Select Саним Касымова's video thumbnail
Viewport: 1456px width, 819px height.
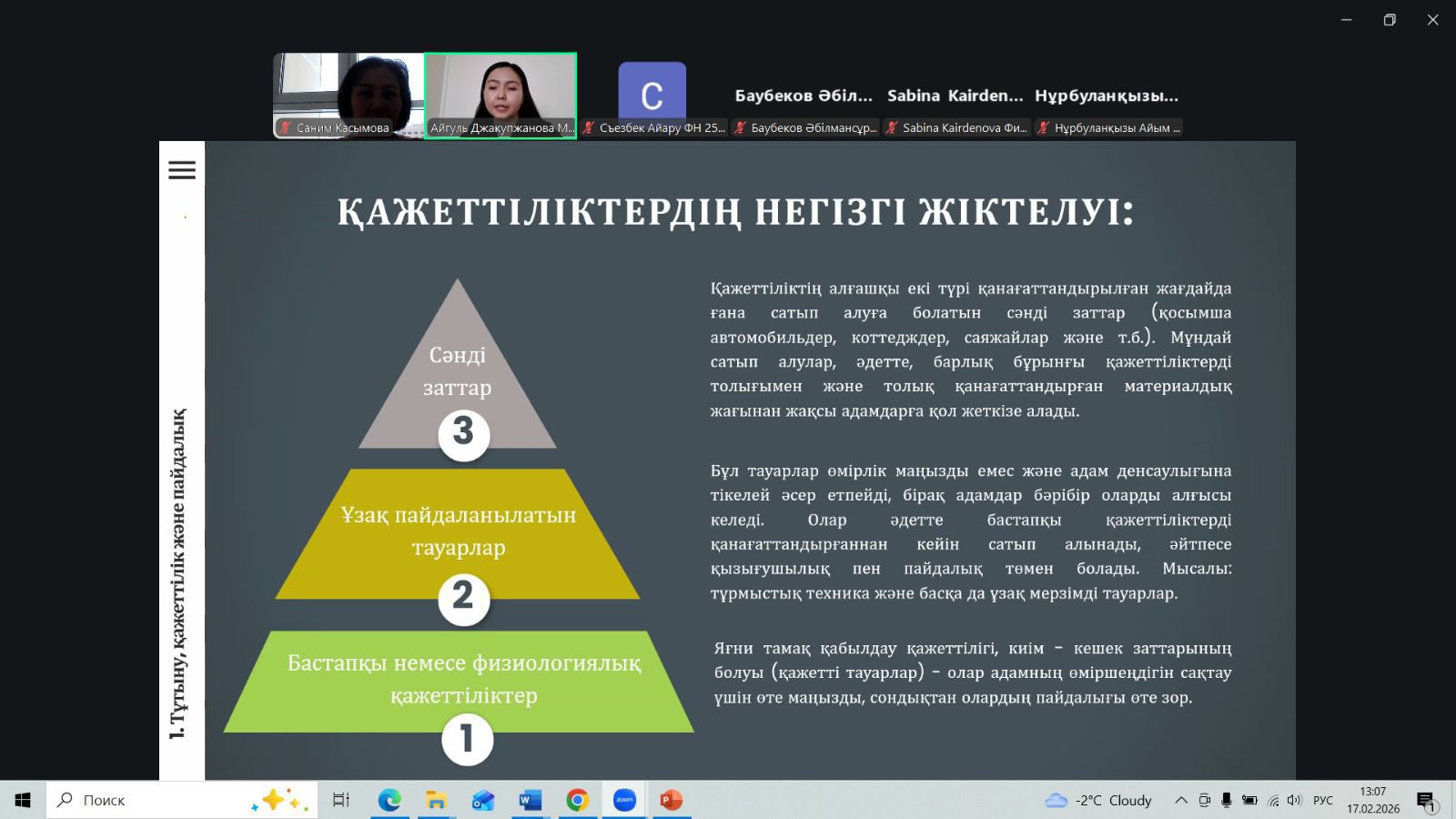pyautogui.click(x=349, y=95)
